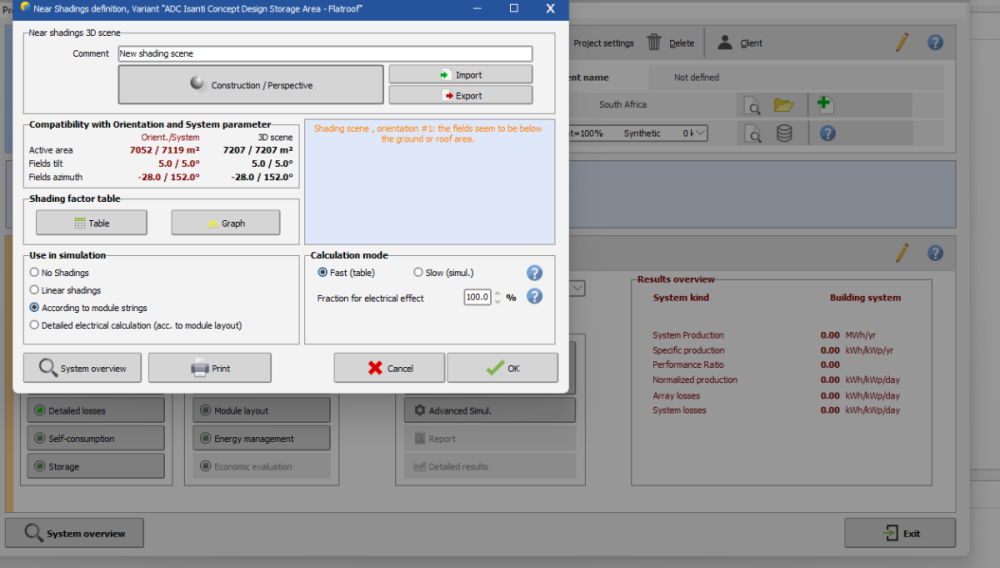Expand the Synthetic meteo file dropdown
1000x568 pixels.
pyautogui.click(x=701, y=133)
